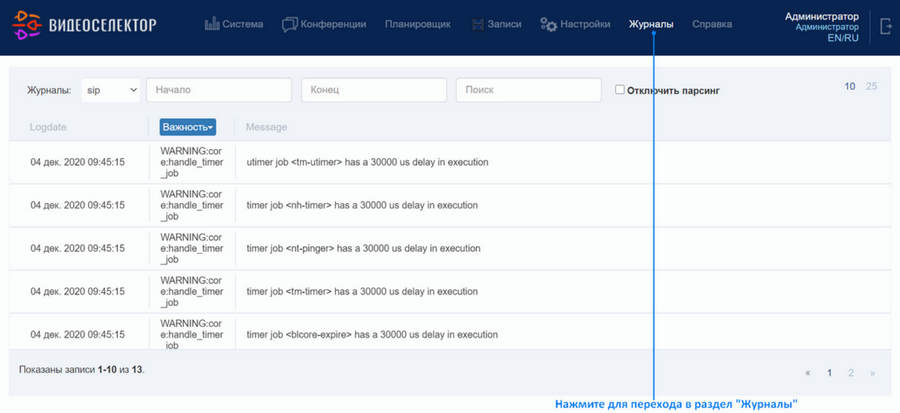900x413 pixels.
Task: Click the Настройки gears icon
Action: point(548,25)
